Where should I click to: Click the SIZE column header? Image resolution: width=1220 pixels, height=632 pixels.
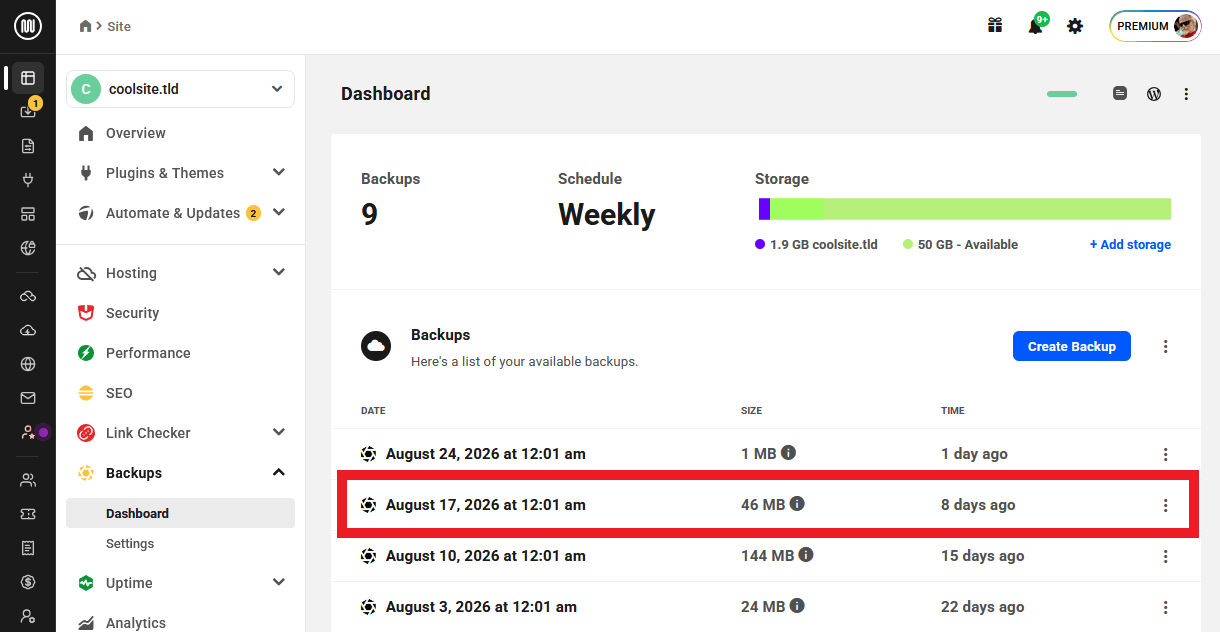click(752, 411)
